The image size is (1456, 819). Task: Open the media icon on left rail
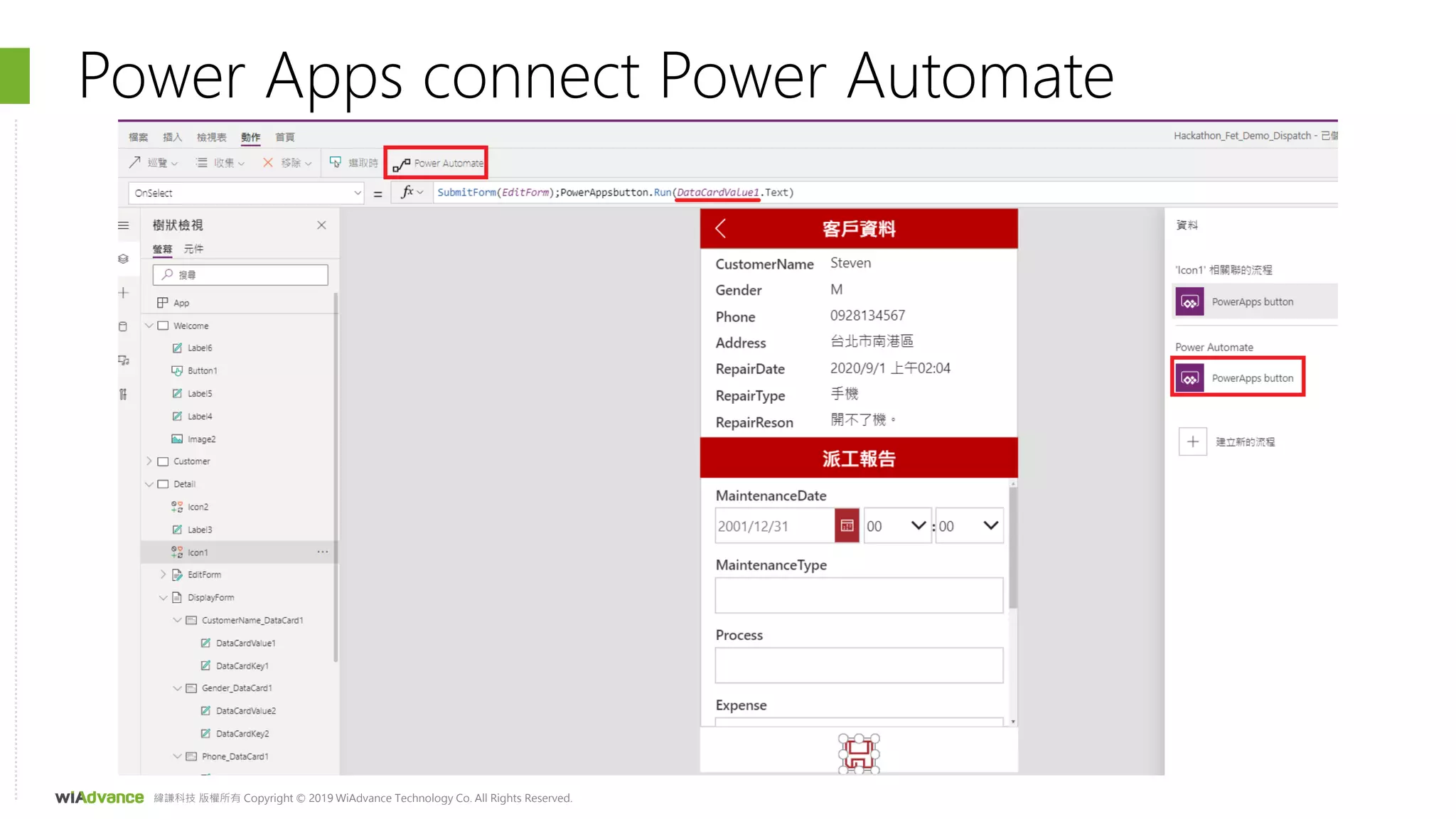coord(124,360)
